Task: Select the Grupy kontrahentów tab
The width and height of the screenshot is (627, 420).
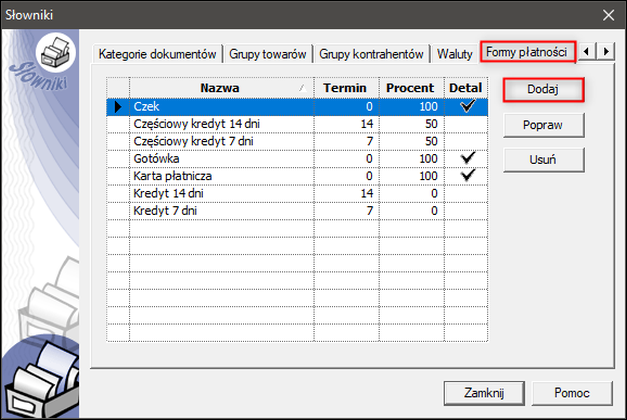Action: click(x=371, y=54)
